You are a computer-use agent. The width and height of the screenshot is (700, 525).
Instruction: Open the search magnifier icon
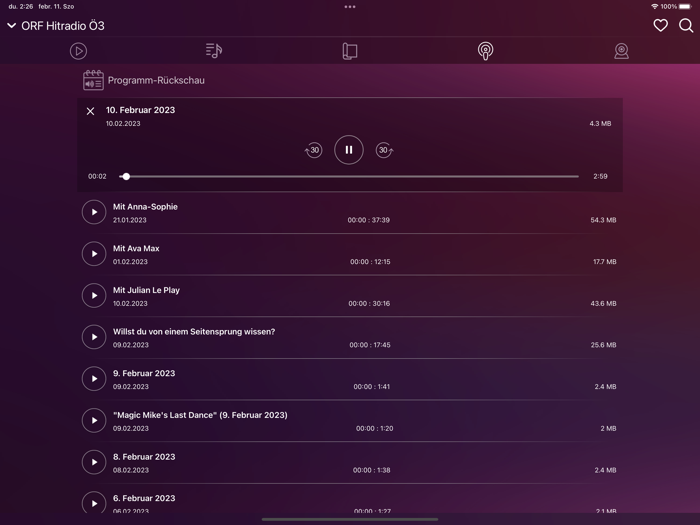[x=686, y=25]
